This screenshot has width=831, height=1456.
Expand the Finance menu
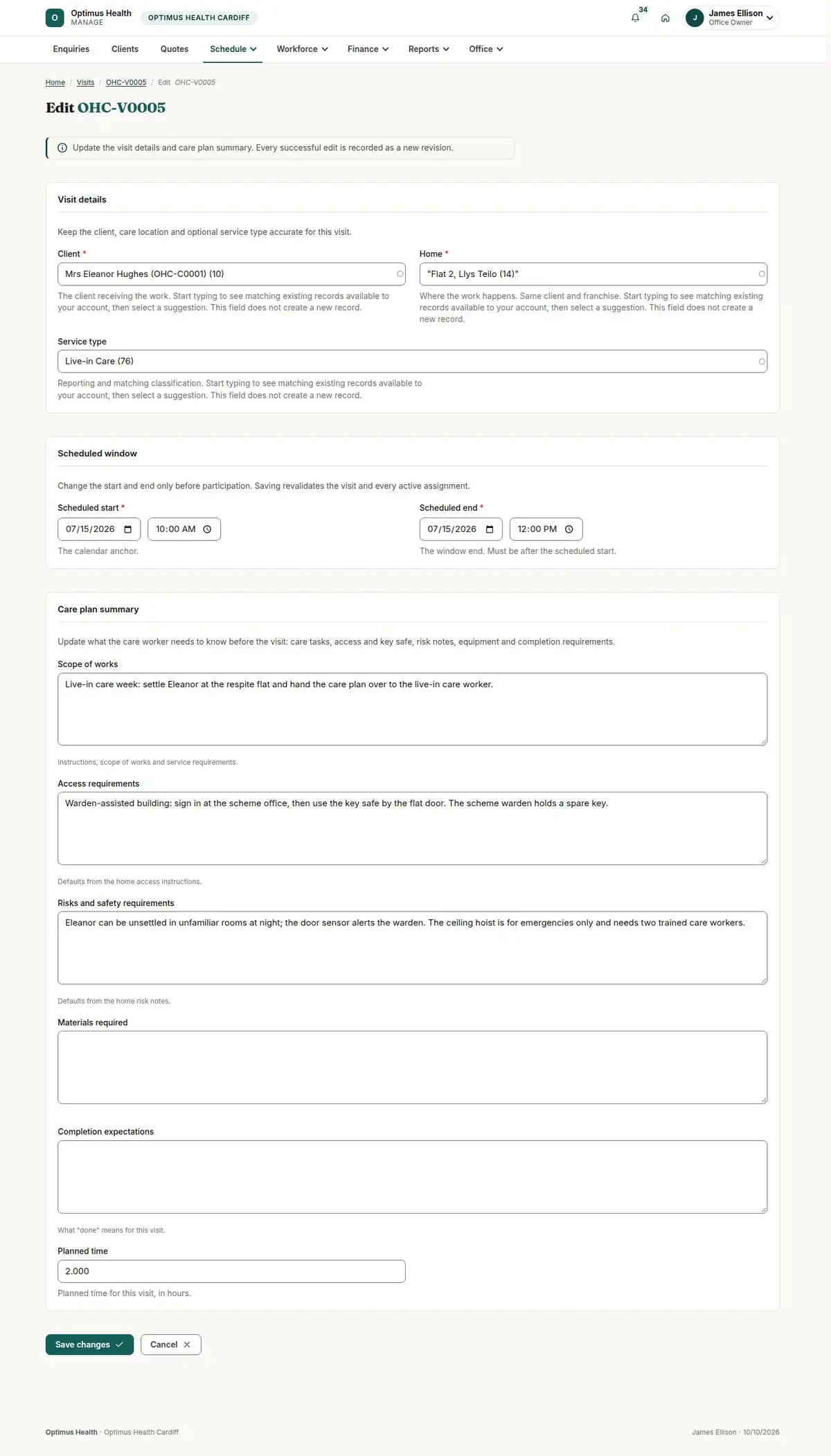(368, 49)
